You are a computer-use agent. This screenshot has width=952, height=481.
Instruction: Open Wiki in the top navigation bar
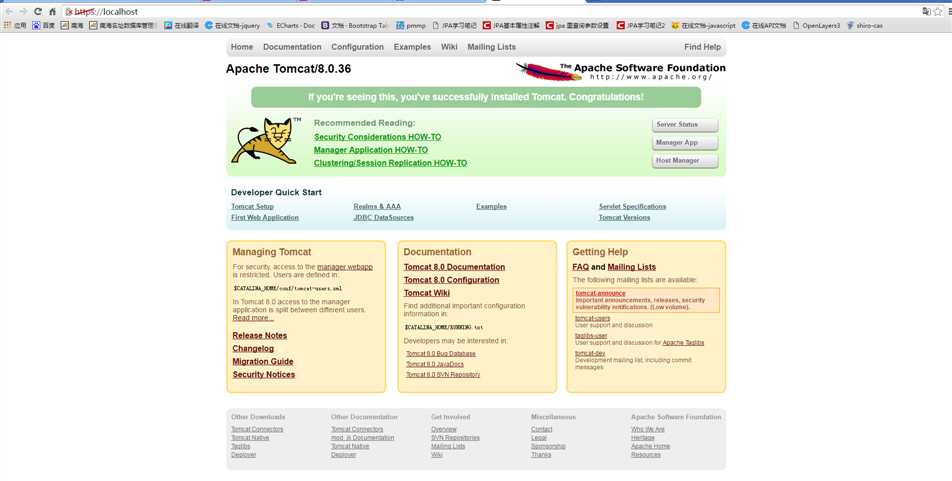[x=449, y=47]
